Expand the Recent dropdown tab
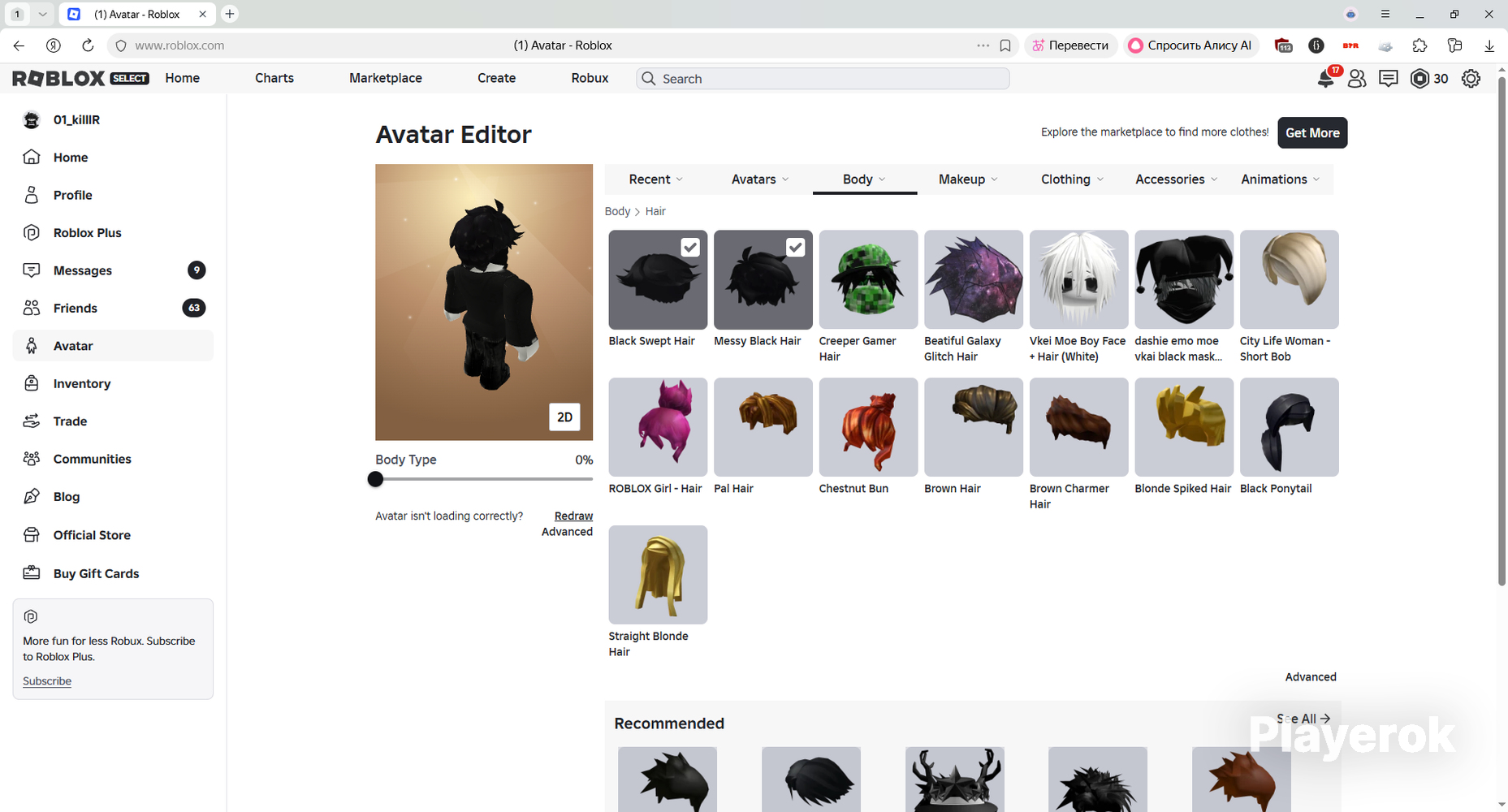The height and width of the screenshot is (812, 1508). coord(656,179)
